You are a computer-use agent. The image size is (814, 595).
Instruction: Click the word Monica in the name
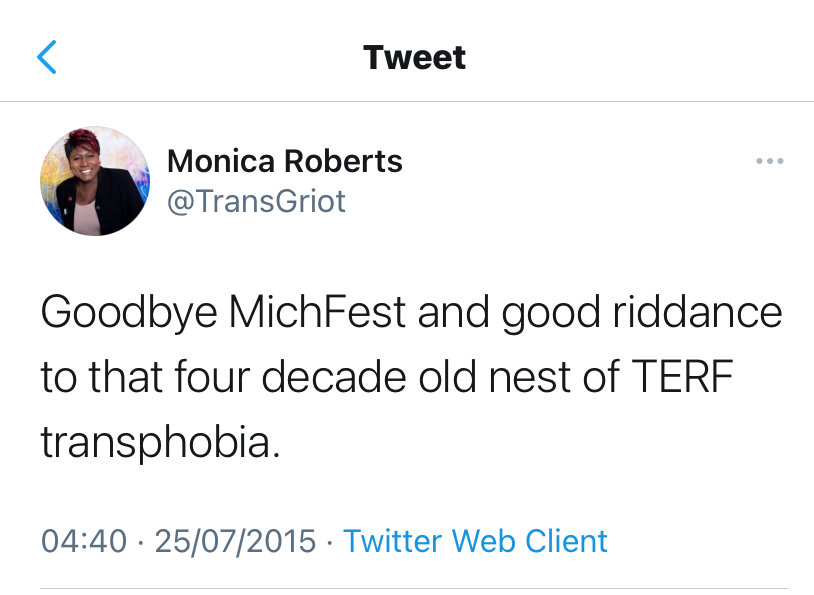pos(223,161)
